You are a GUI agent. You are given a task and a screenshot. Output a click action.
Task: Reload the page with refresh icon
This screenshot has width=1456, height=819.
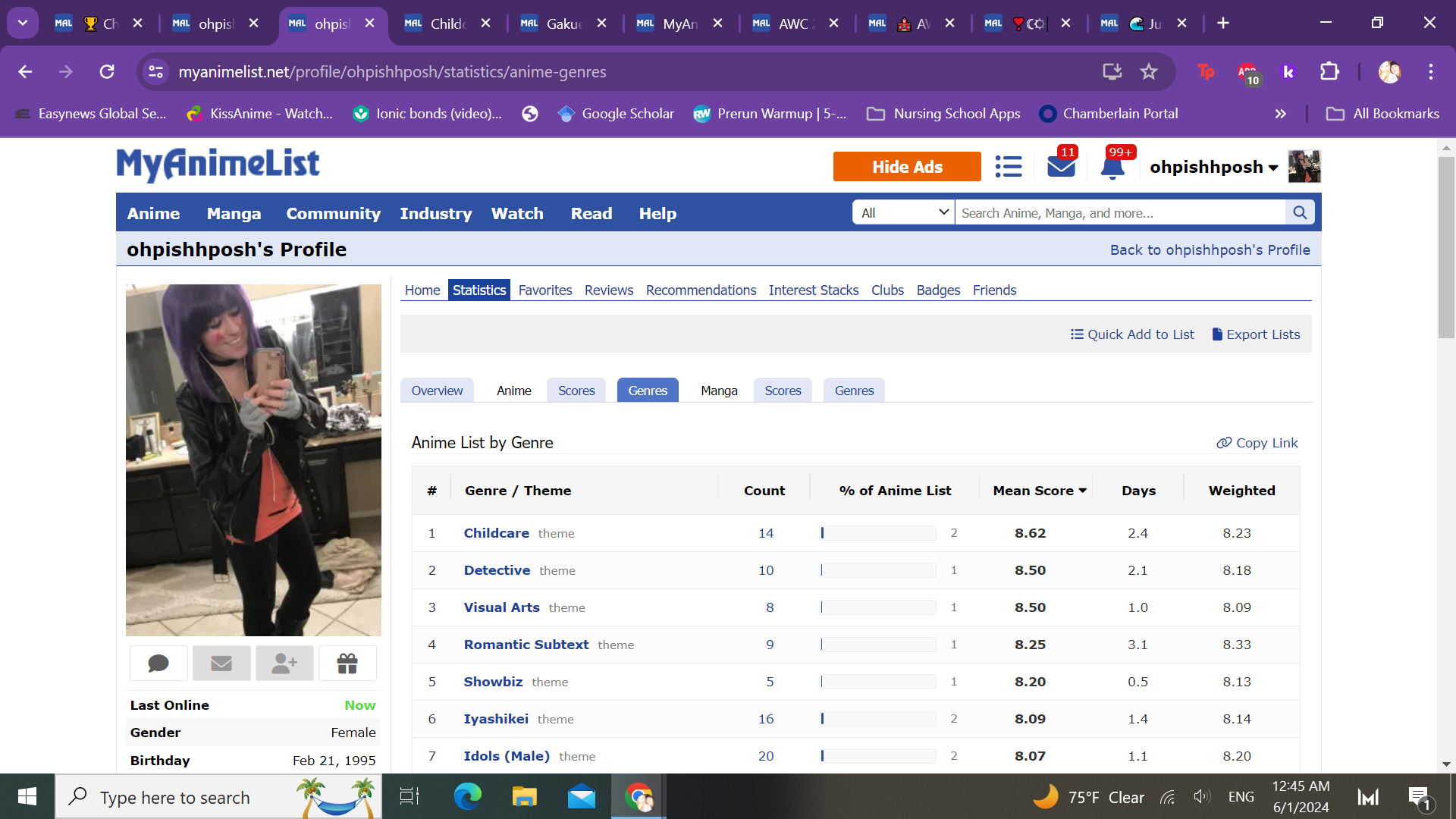click(x=107, y=71)
